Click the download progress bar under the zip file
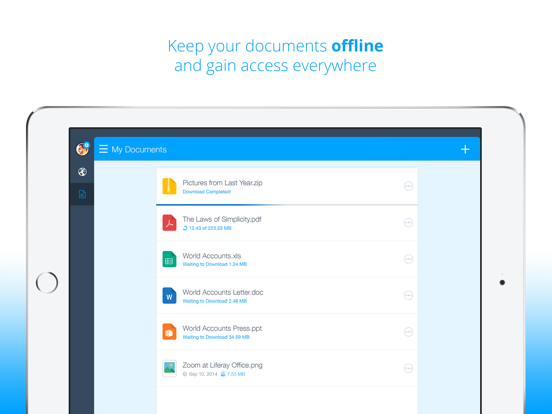552x414 pixels. tap(287, 205)
